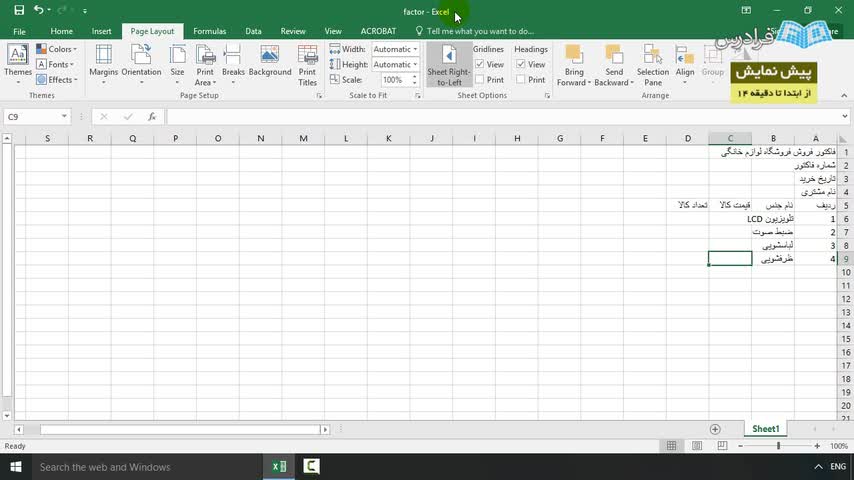Screen dimensions: 854x480
Task: Zoom out with the minus button
Action: point(740,446)
